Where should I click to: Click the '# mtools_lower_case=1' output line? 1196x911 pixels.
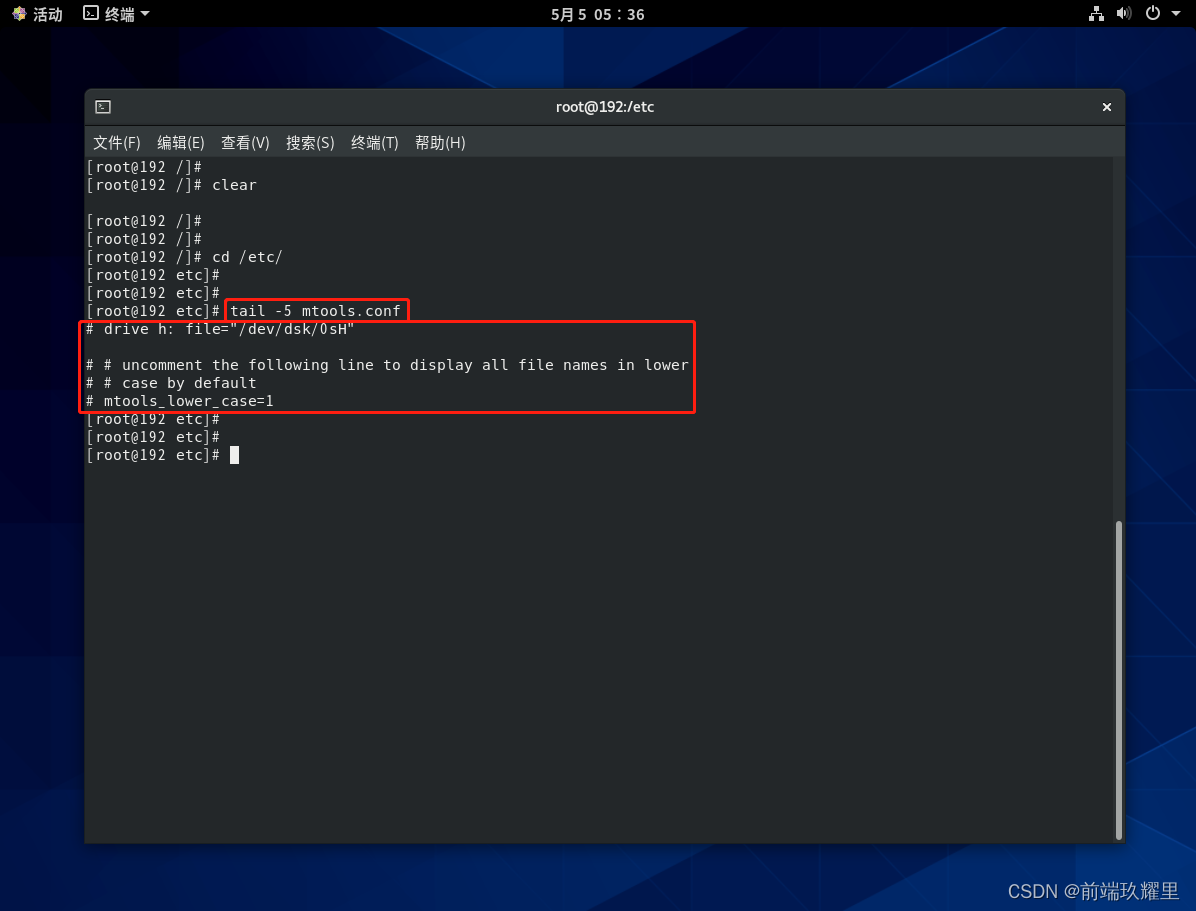tap(179, 401)
